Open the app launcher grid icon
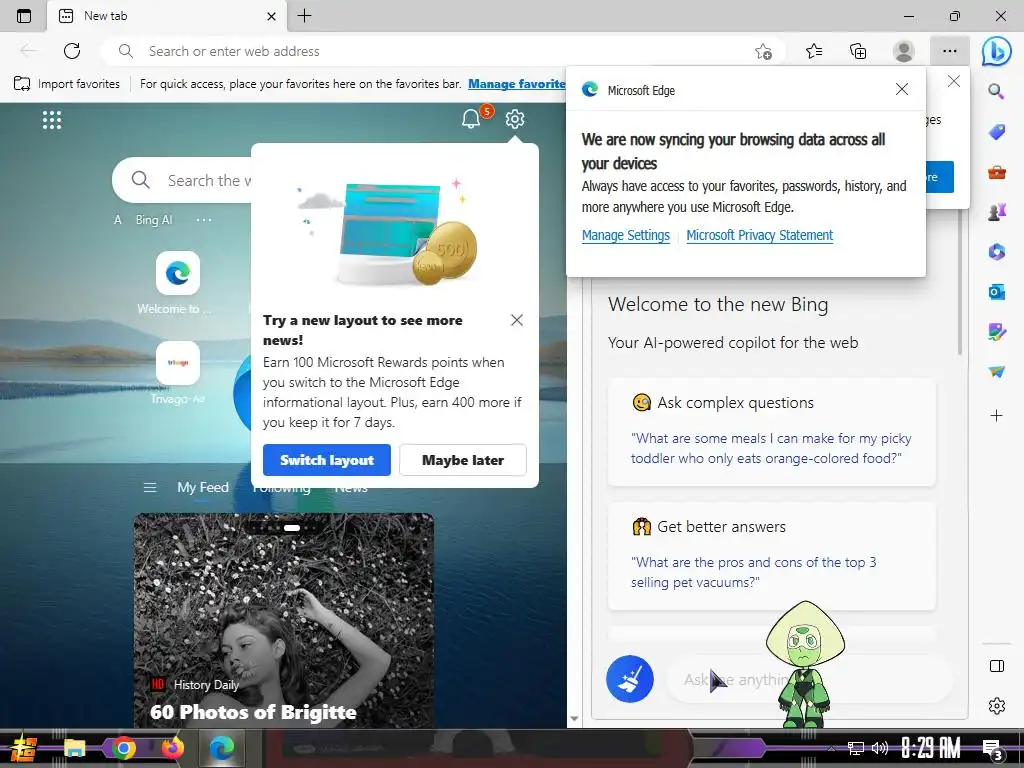The image size is (1024, 768). pyautogui.click(x=52, y=120)
